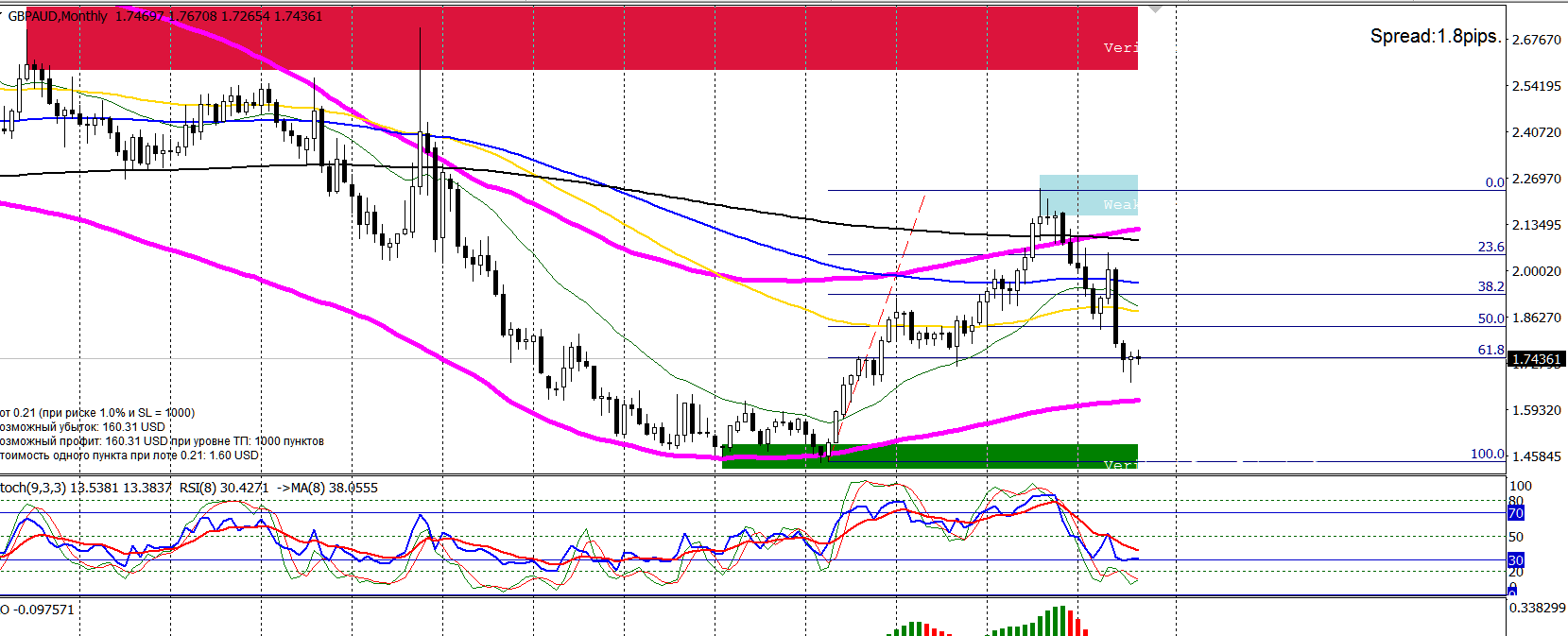Click the 2.00020 price axis label
The image size is (1568, 636).
point(1537,271)
